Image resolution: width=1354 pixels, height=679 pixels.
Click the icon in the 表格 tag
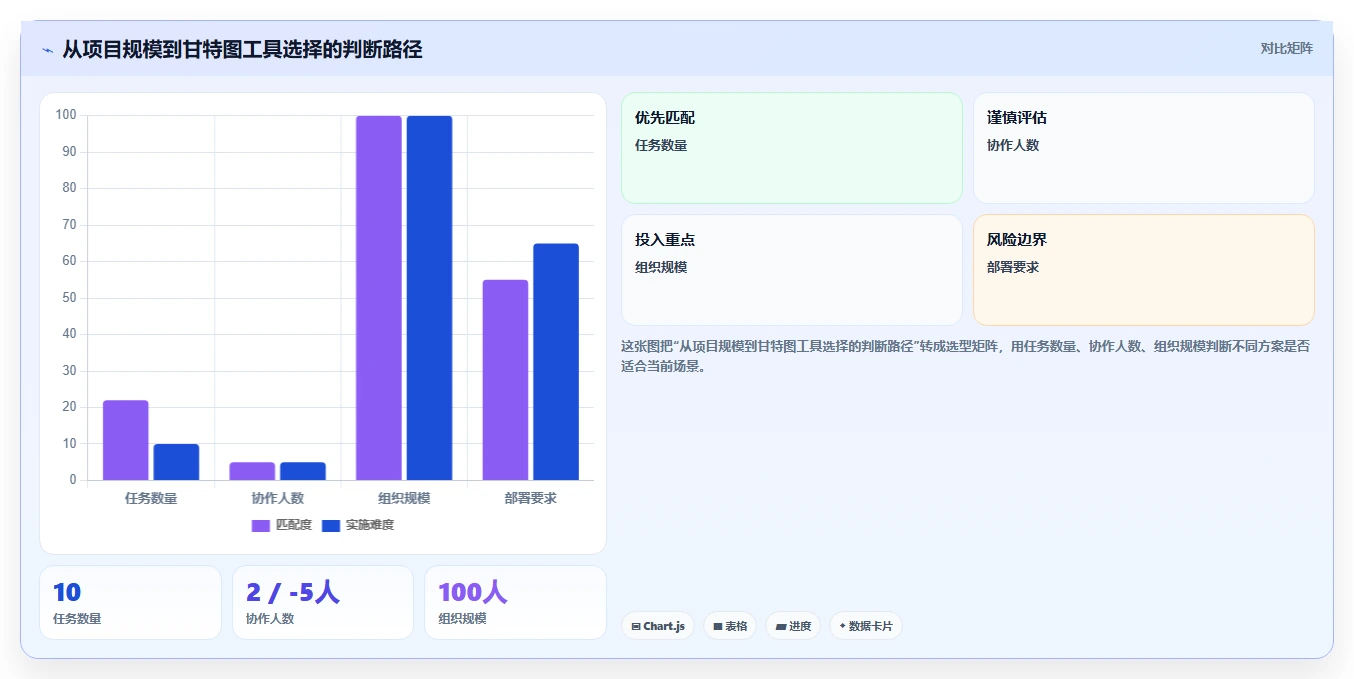click(718, 626)
